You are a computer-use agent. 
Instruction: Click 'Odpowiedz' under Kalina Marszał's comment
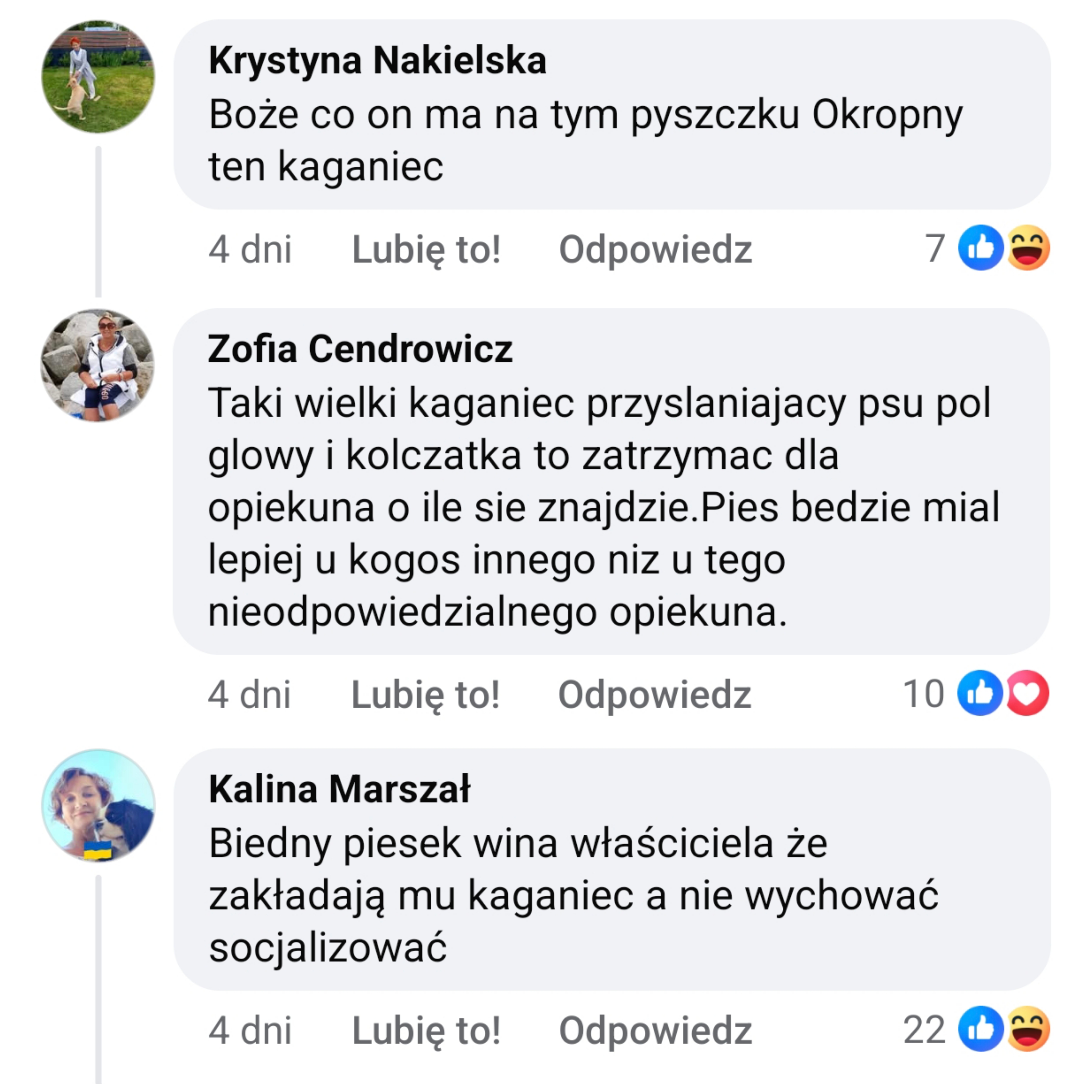coord(655,1030)
